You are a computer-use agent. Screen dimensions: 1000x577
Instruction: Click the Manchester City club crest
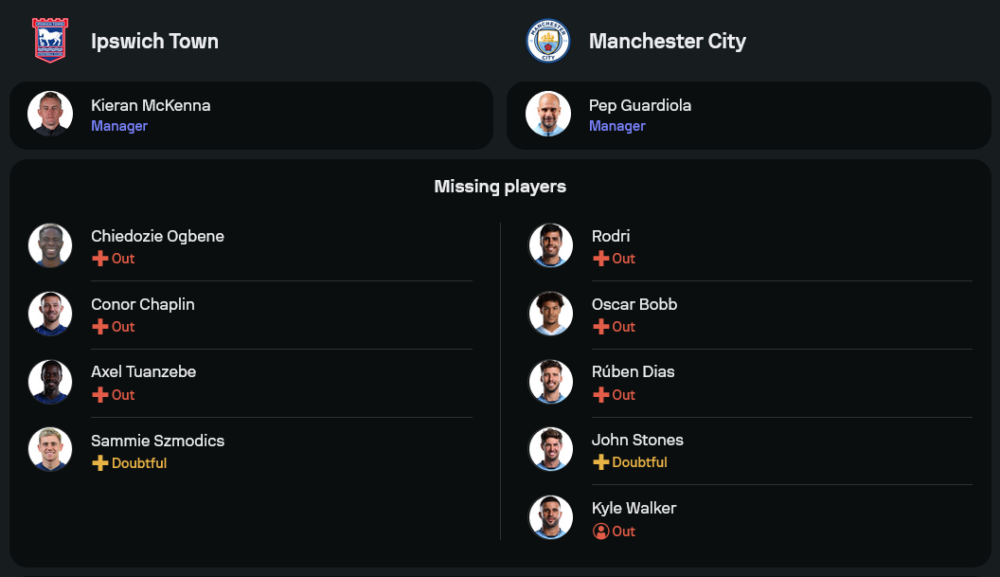pos(548,41)
